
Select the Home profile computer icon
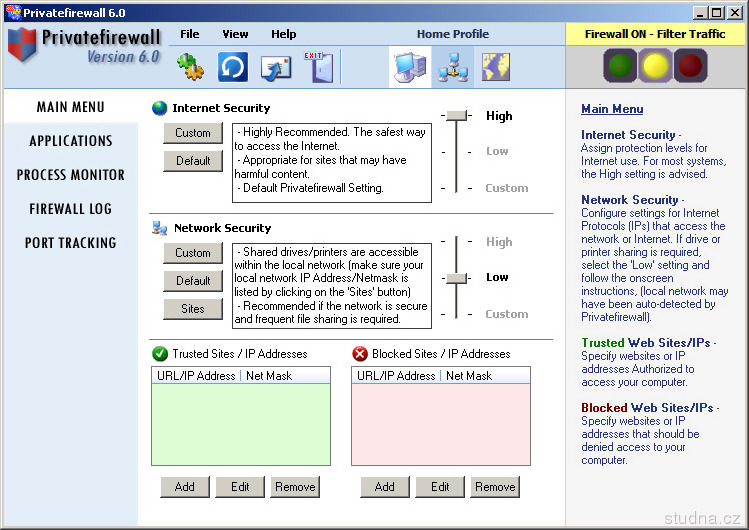point(410,67)
